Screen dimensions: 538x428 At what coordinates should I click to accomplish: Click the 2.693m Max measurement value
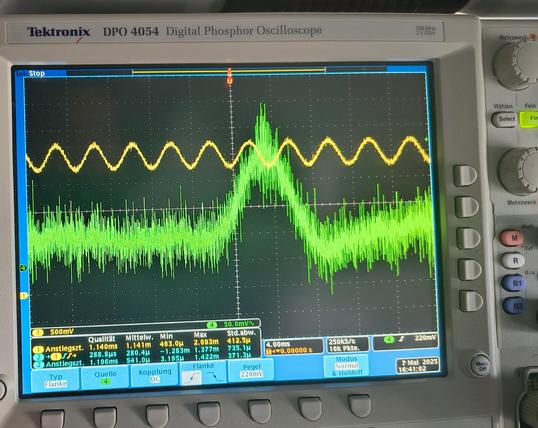(206, 342)
